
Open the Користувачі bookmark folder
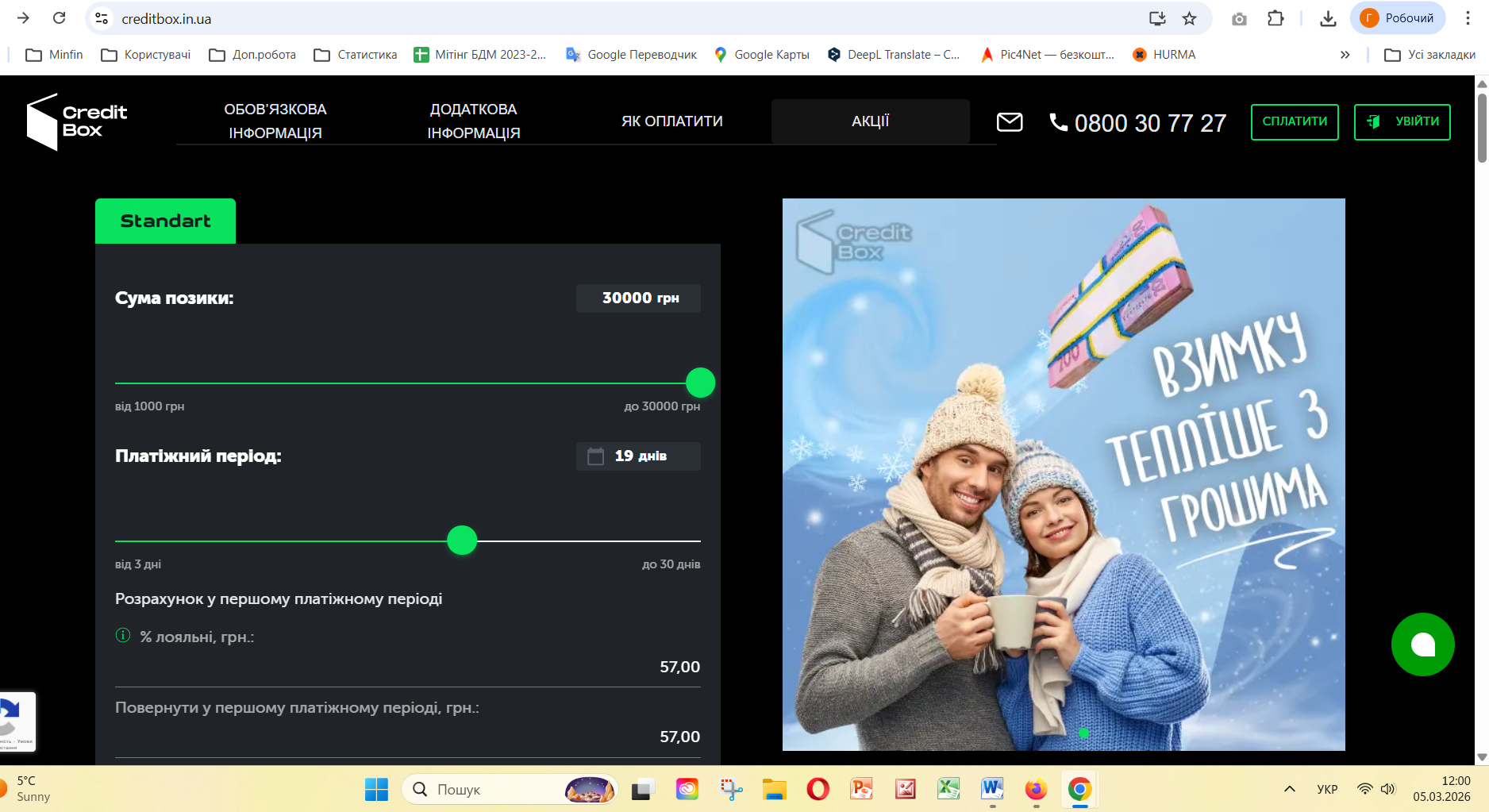pos(146,55)
